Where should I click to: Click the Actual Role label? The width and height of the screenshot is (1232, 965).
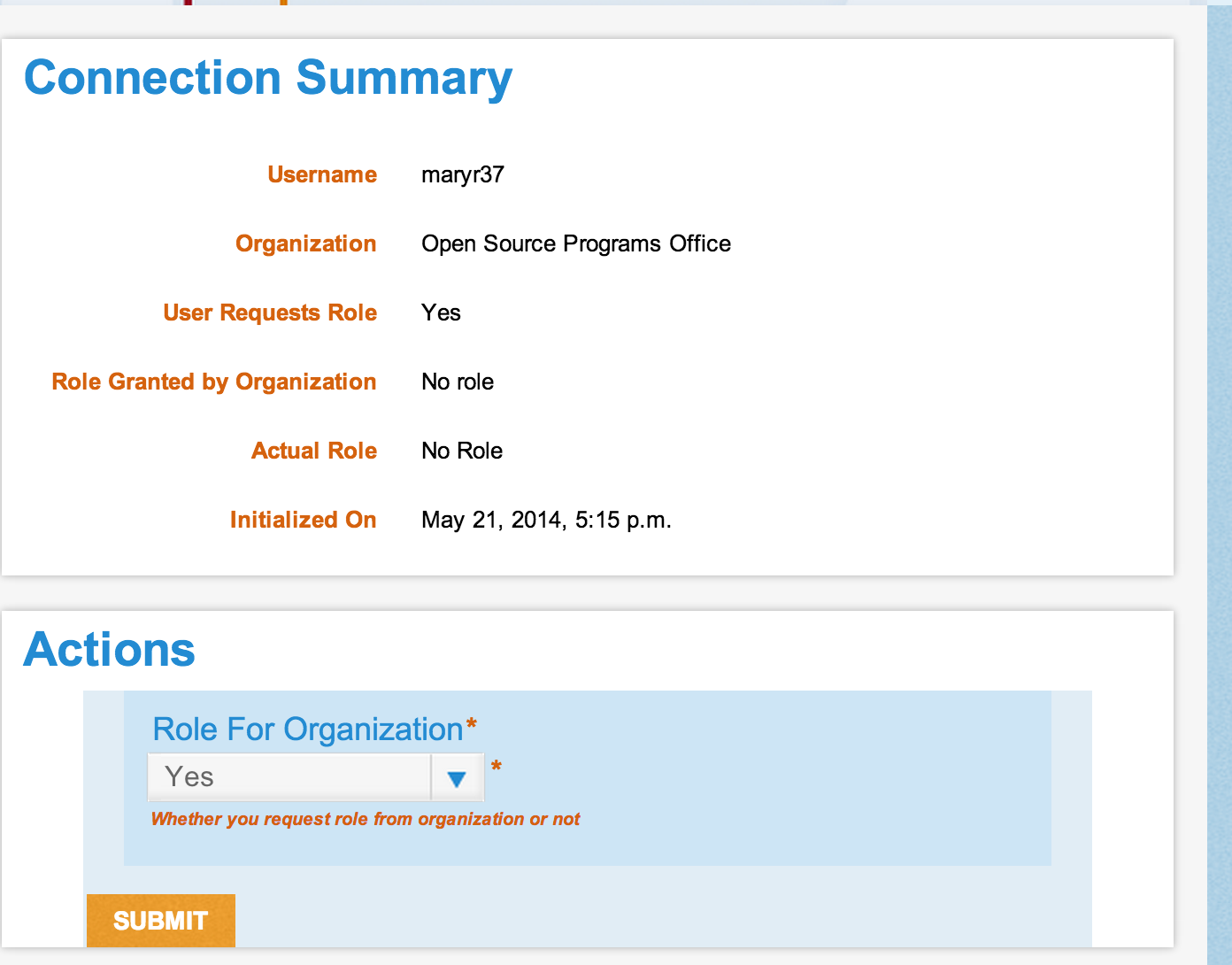coord(314,451)
